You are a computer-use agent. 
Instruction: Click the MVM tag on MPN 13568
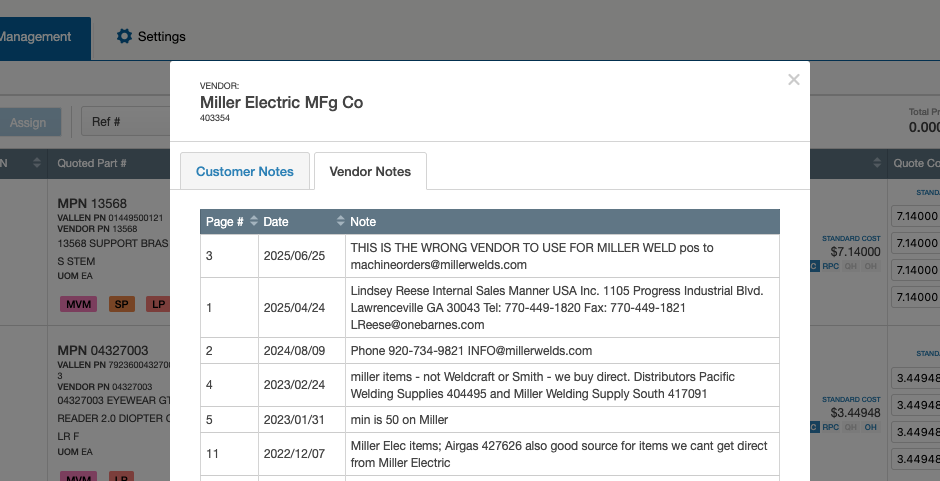(78, 304)
